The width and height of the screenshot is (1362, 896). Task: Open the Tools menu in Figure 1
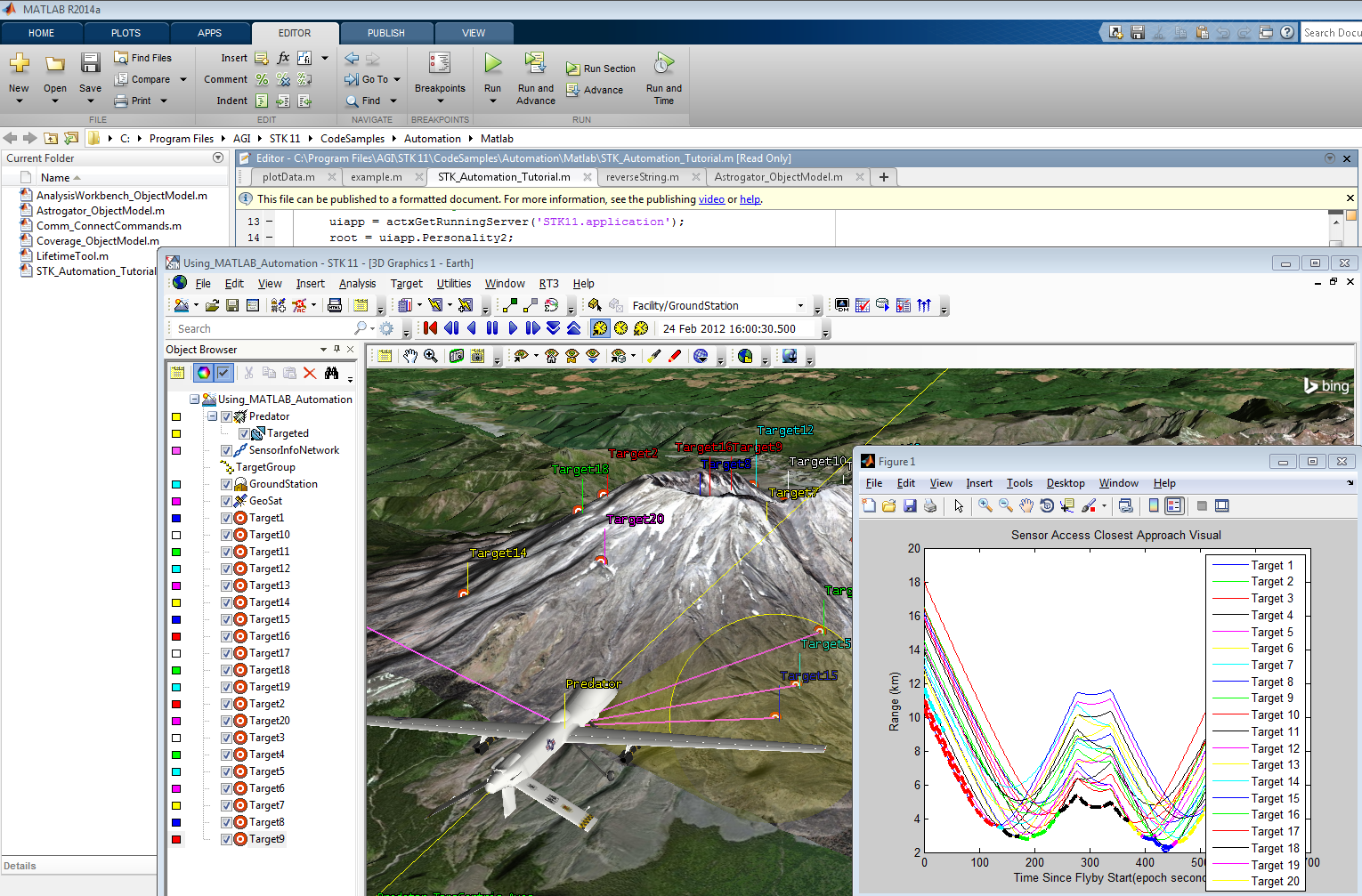coord(1019,483)
